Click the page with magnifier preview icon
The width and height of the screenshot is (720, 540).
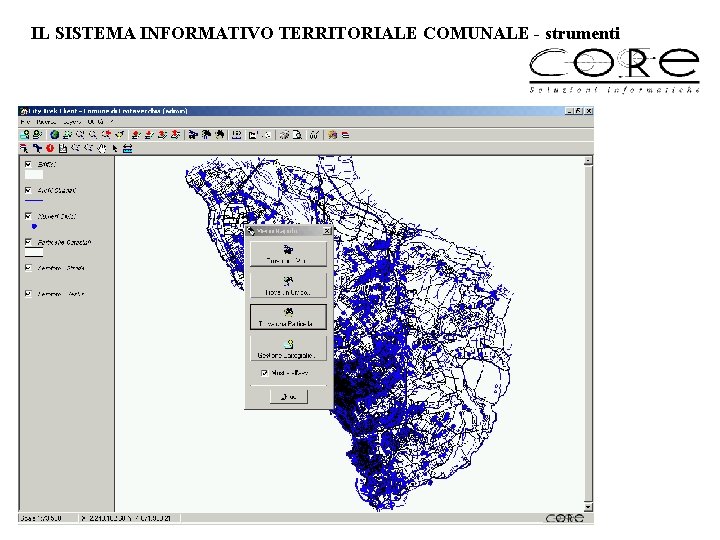[x=298, y=135]
